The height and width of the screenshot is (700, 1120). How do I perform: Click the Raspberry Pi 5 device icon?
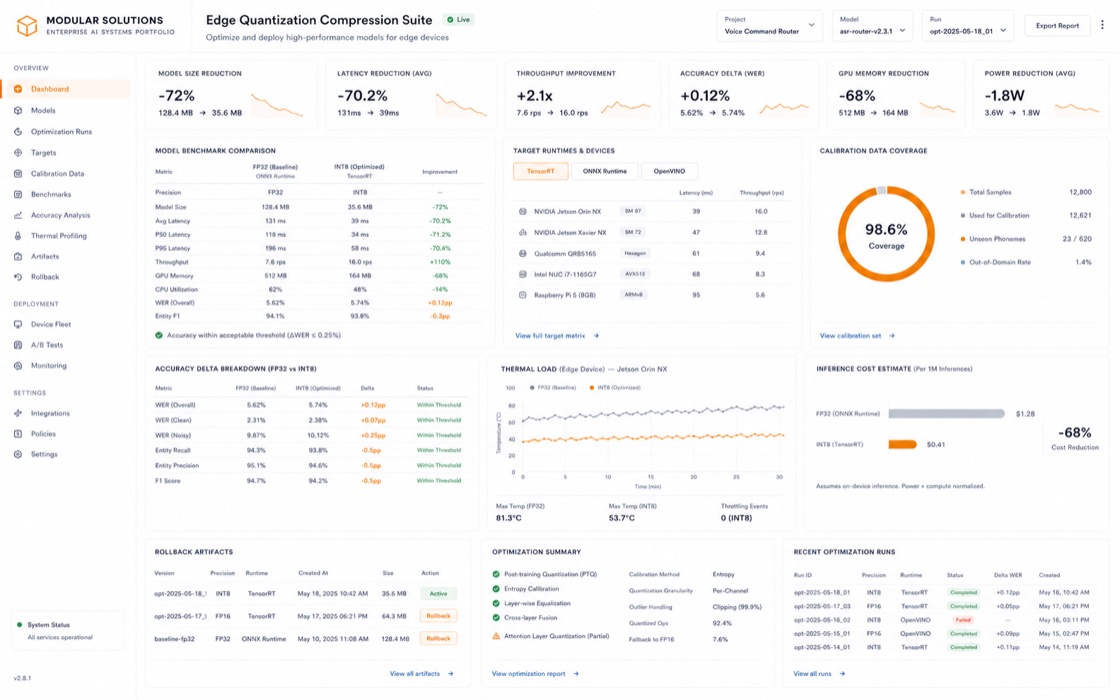(522, 295)
